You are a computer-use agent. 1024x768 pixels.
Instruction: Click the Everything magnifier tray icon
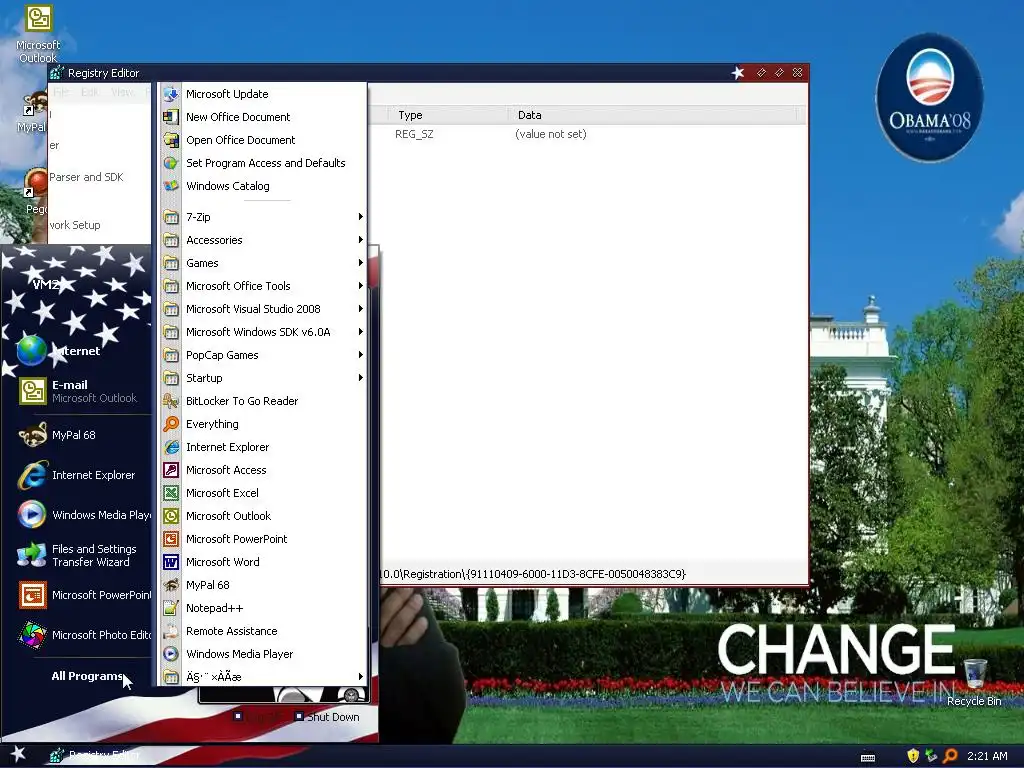pos(950,756)
